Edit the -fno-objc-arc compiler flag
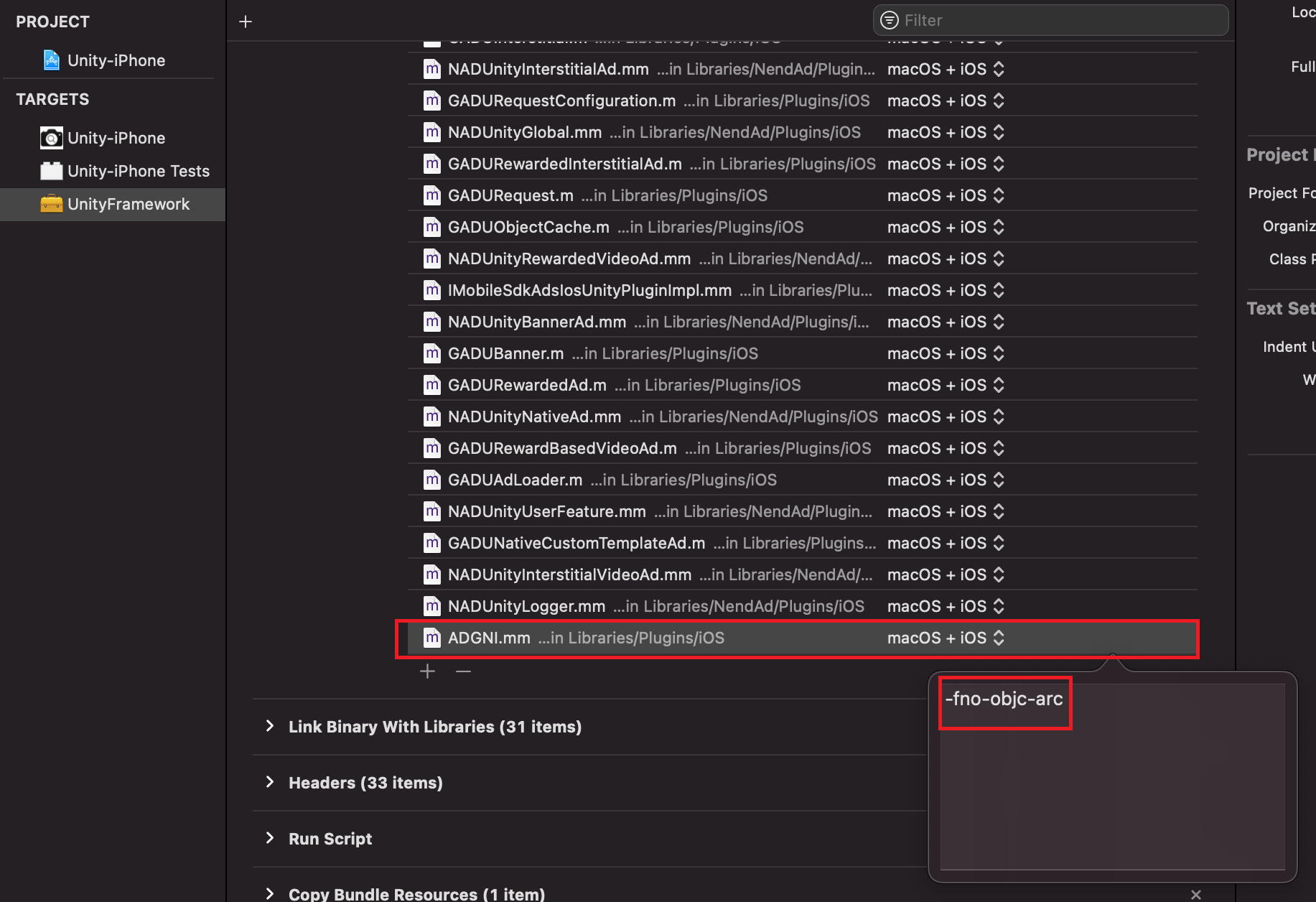 coord(1004,702)
